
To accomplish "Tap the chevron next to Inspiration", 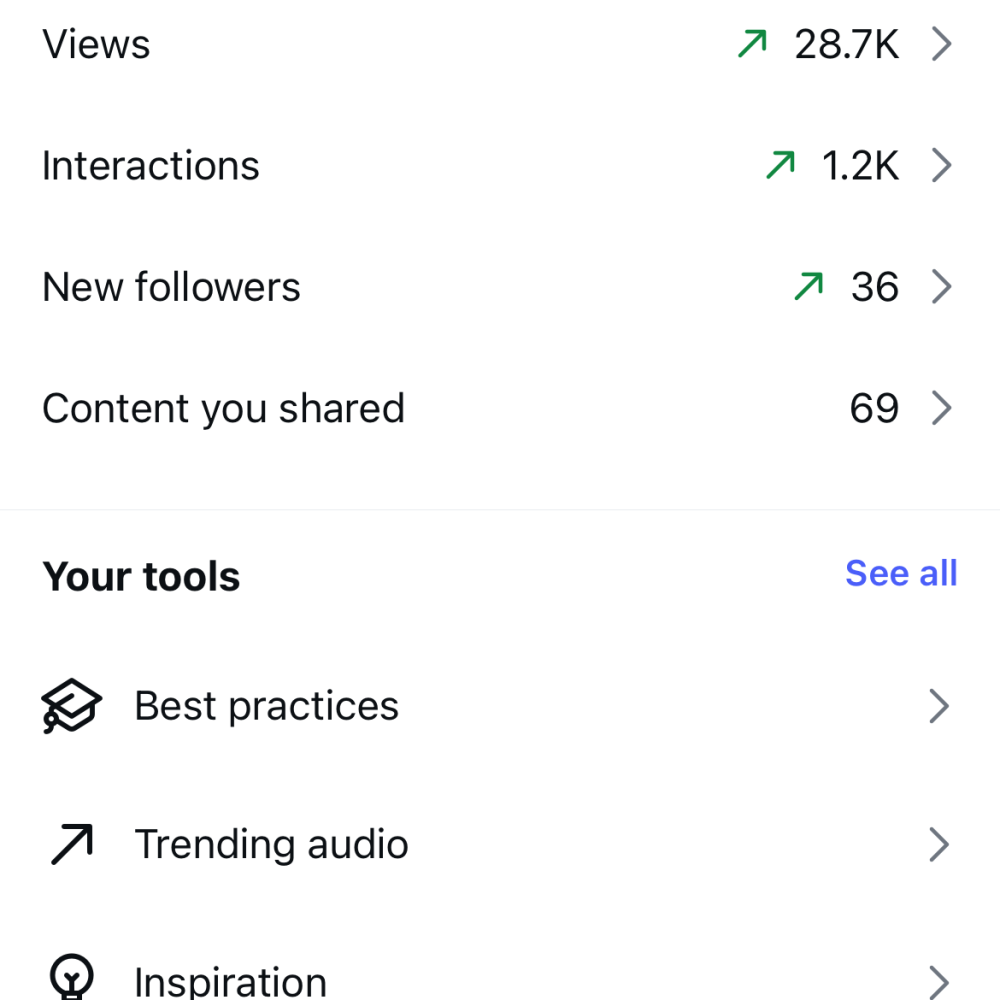I will point(939,983).
